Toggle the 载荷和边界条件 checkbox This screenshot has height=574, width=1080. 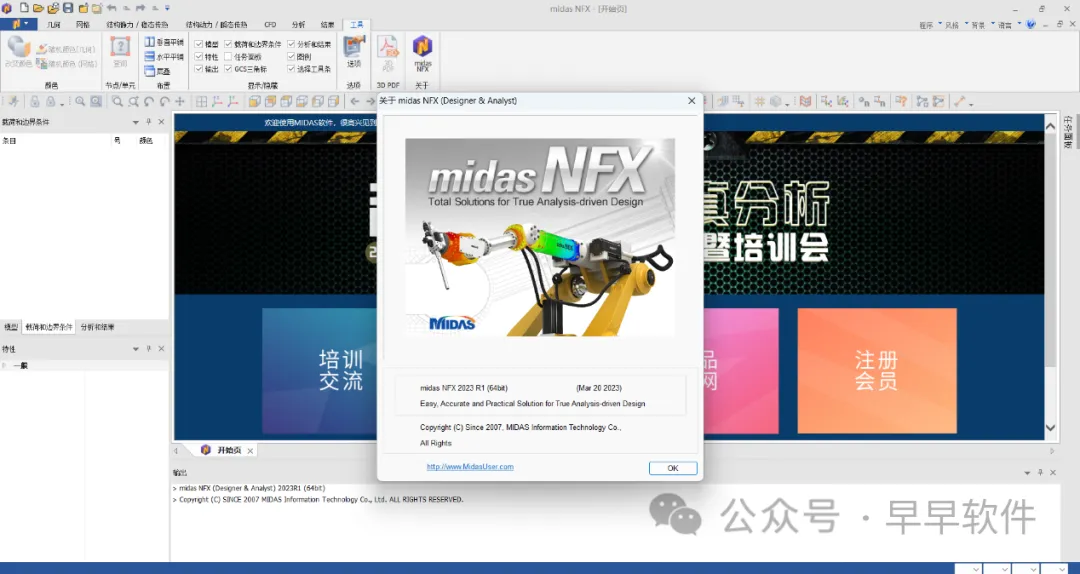coord(228,44)
